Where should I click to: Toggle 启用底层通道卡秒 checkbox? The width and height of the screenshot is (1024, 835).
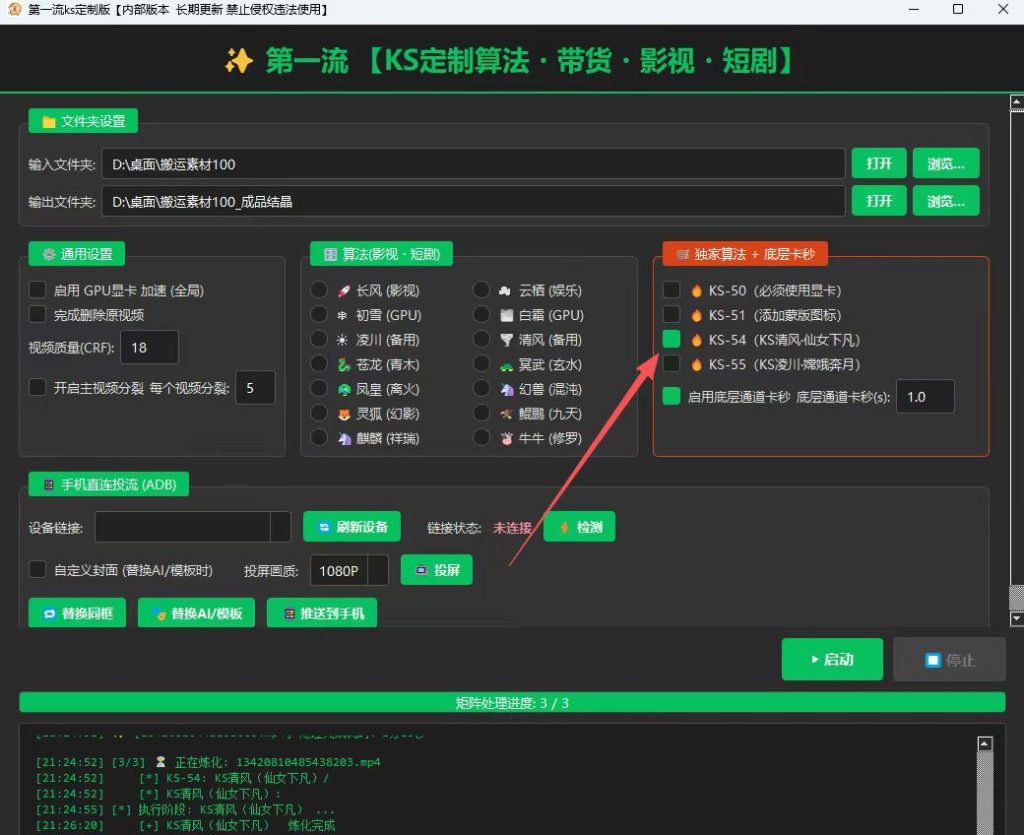[671, 396]
